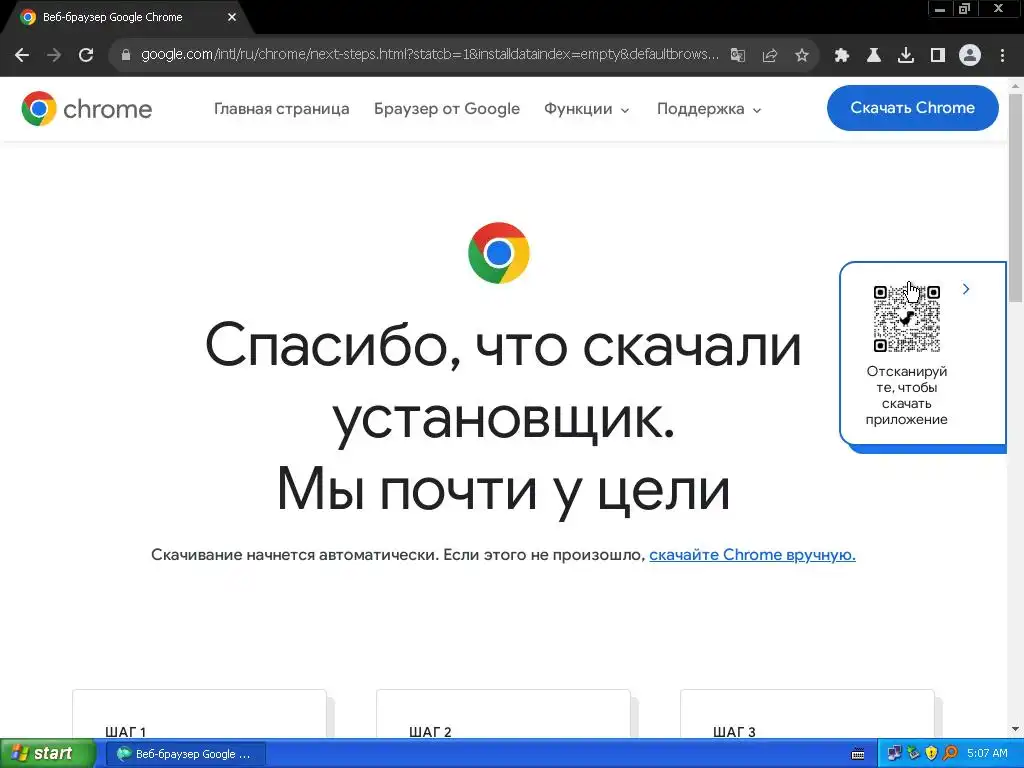1024x768 pixels.
Task: Open the translate page icon
Action: tap(737, 55)
